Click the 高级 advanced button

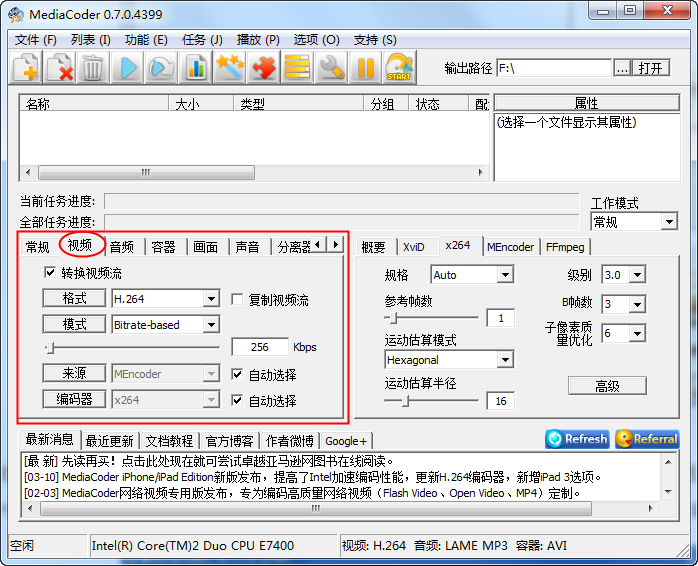pyautogui.click(x=607, y=386)
